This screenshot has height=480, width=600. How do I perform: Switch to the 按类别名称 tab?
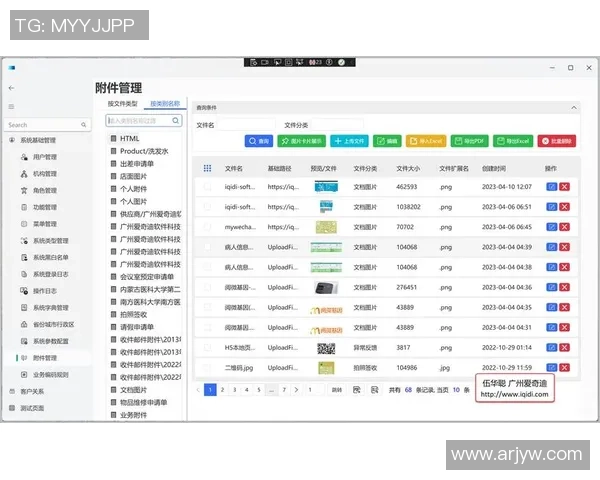165,104
